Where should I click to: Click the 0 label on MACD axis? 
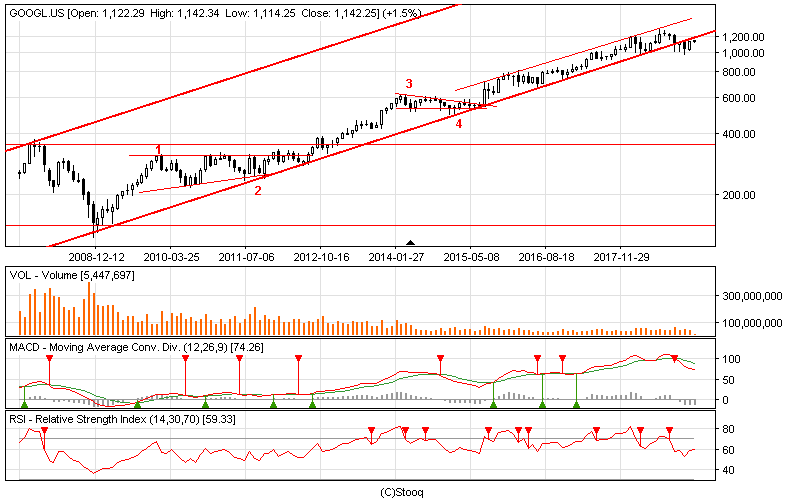[726, 401]
